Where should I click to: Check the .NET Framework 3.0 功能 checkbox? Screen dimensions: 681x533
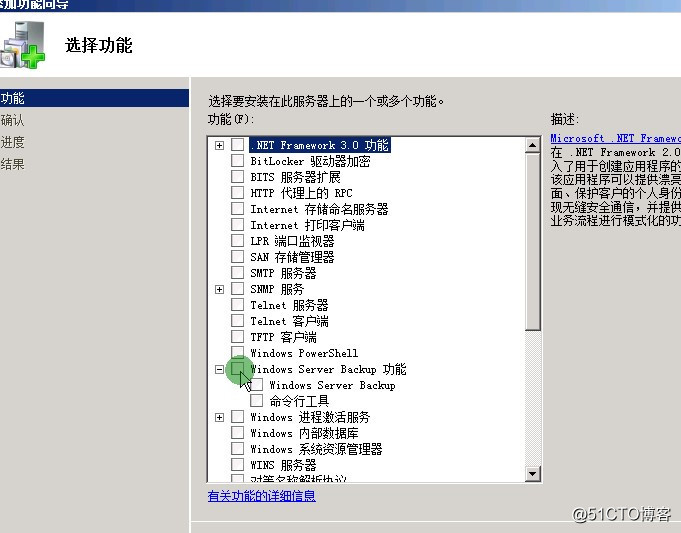click(x=237, y=145)
